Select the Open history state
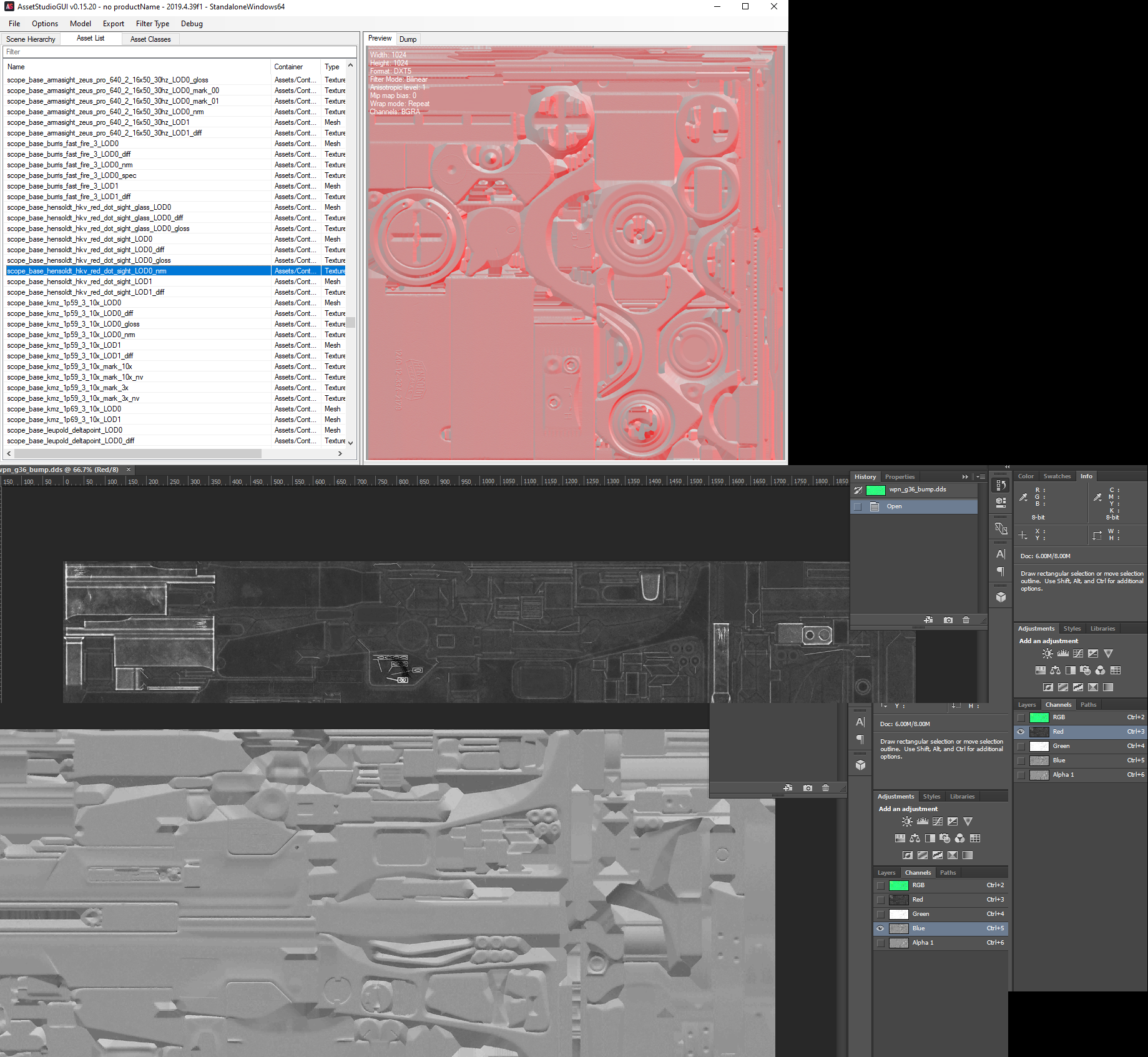Screen dimensions: 1148x1057 click(915, 506)
